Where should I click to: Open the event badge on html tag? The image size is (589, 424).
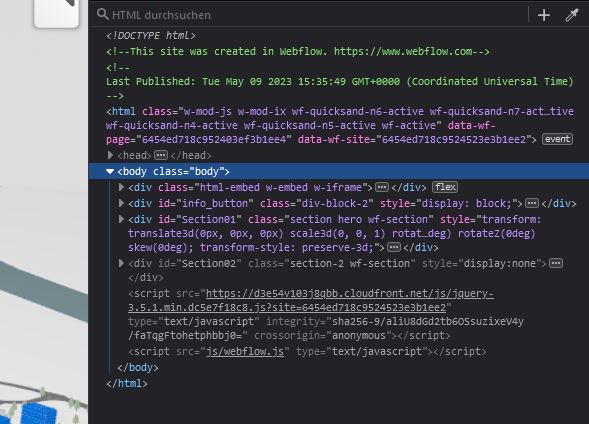[557, 139]
